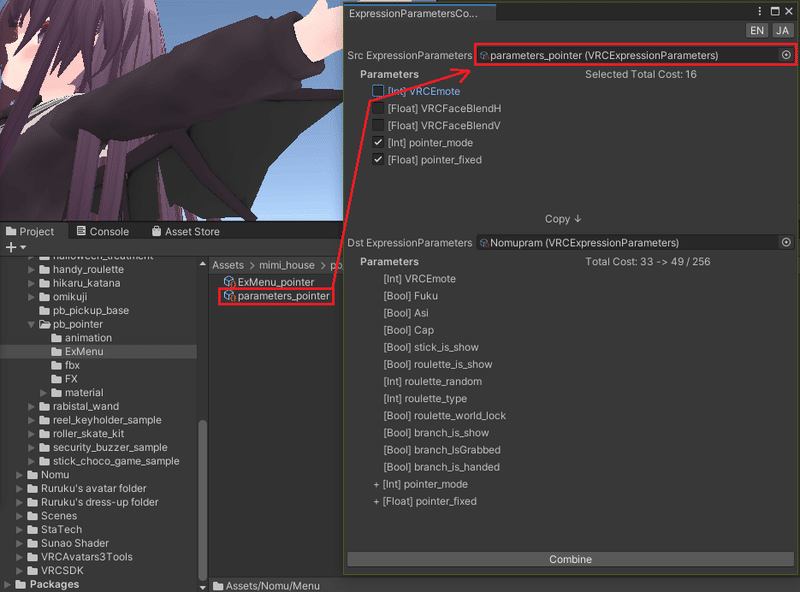Click the Sunao Shader folder icon
The image size is (800, 592).
(33, 544)
